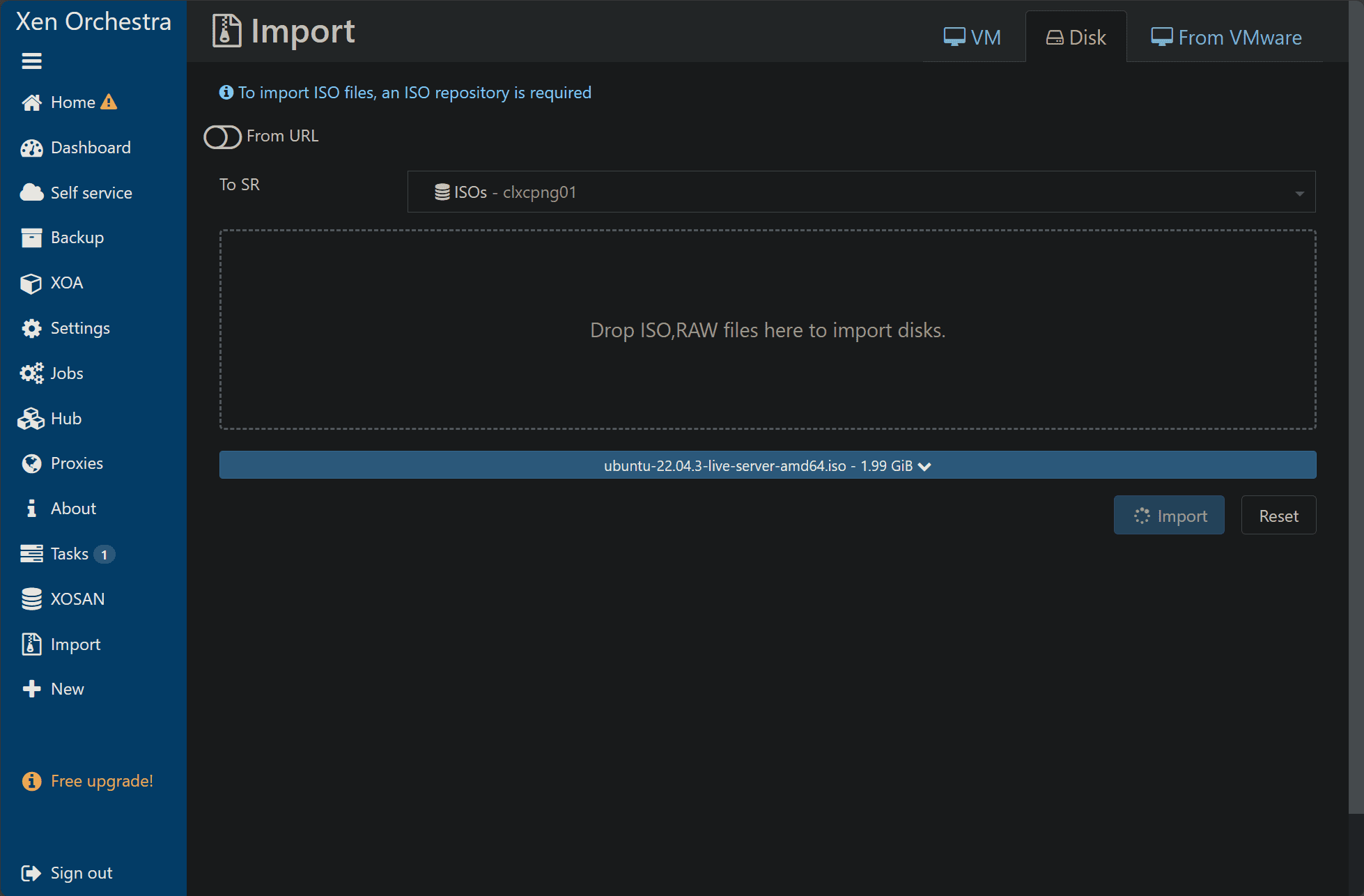Click the Proxies globe icon

[31, 464]
